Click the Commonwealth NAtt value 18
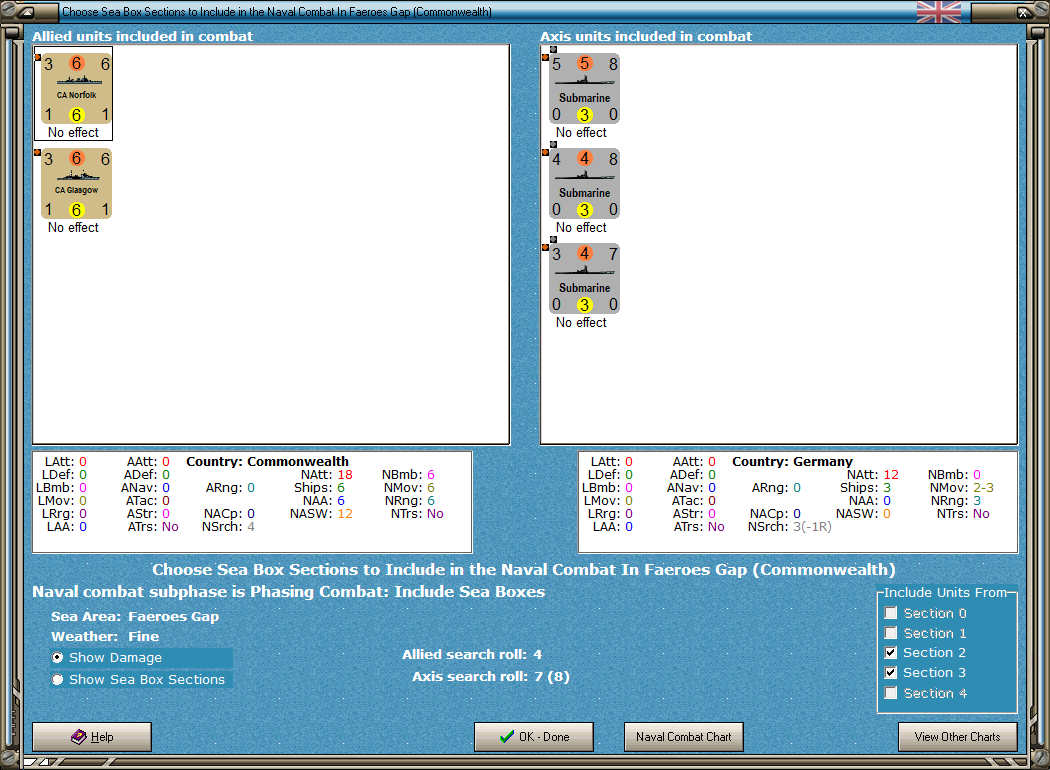Screen dimensions: 1050x770 [x=345, y=475]
